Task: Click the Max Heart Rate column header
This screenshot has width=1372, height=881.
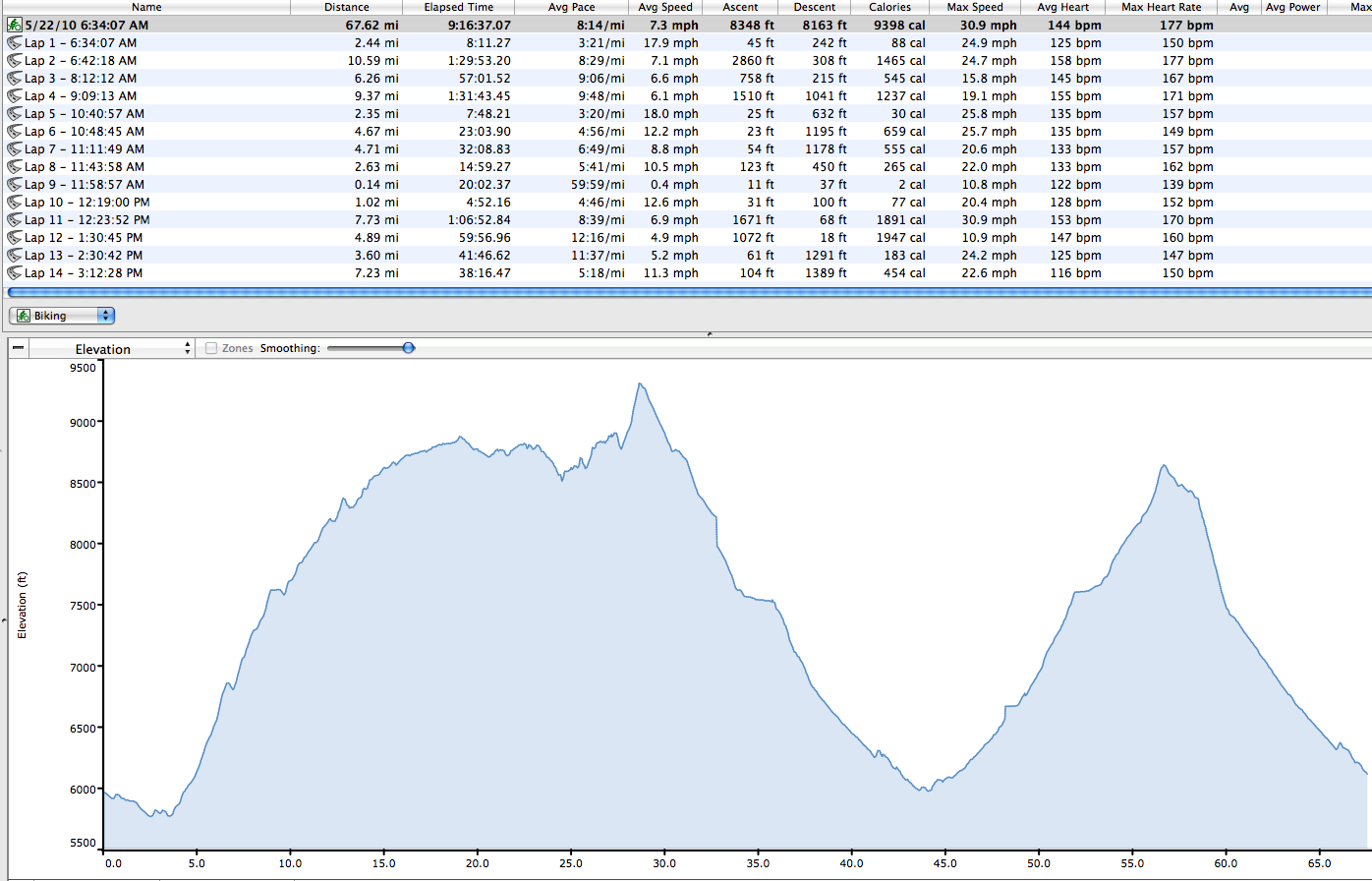Action: tap(1161, 7)
